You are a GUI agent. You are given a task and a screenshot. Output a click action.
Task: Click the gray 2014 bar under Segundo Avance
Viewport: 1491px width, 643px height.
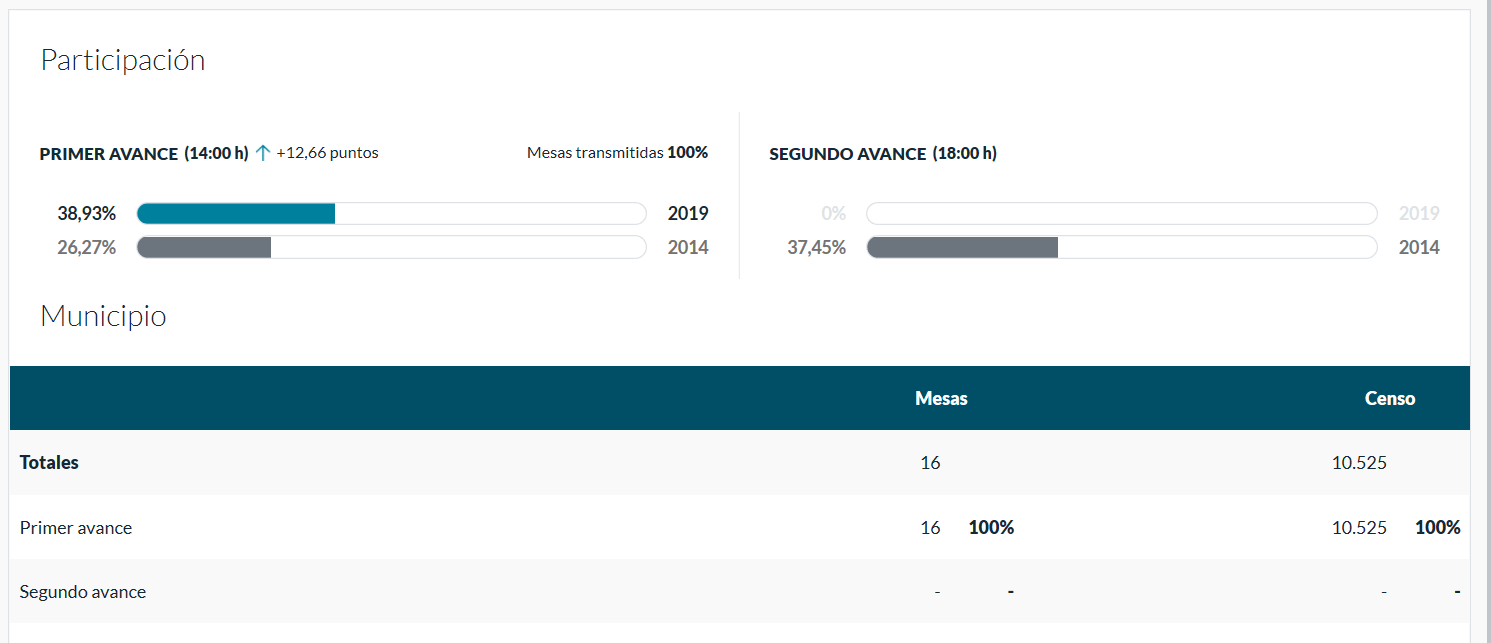[962, 248]
